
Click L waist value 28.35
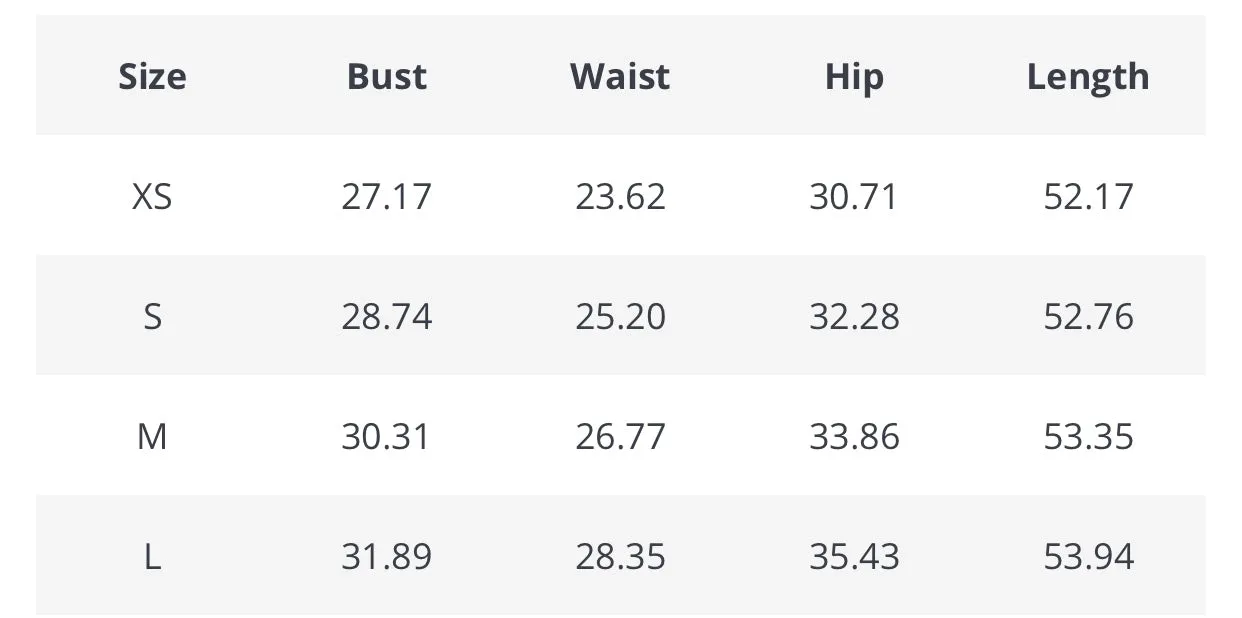click(620, 556)
